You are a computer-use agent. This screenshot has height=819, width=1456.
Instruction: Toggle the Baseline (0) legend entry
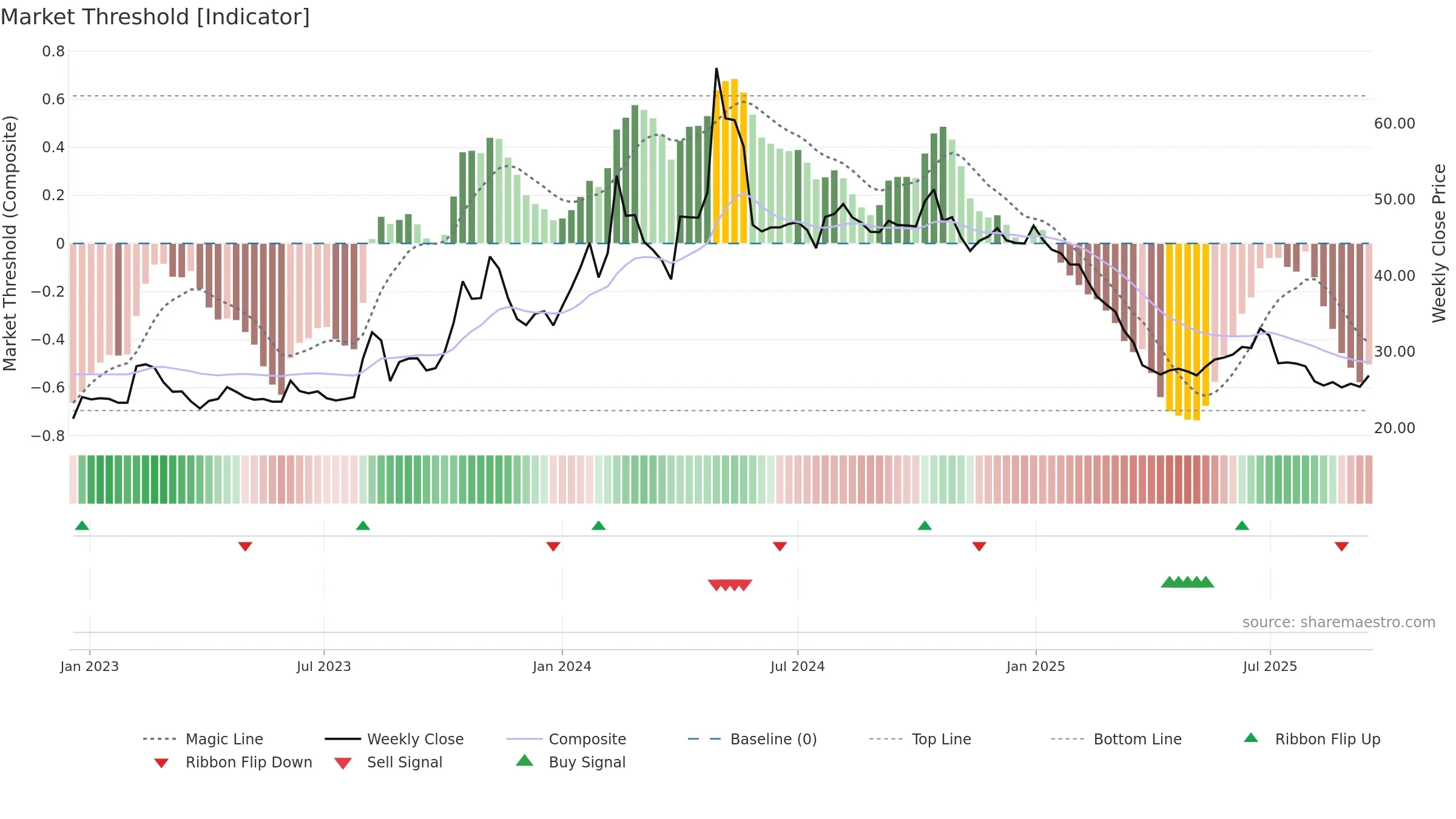pyautogui.click(x=752, y=739)
